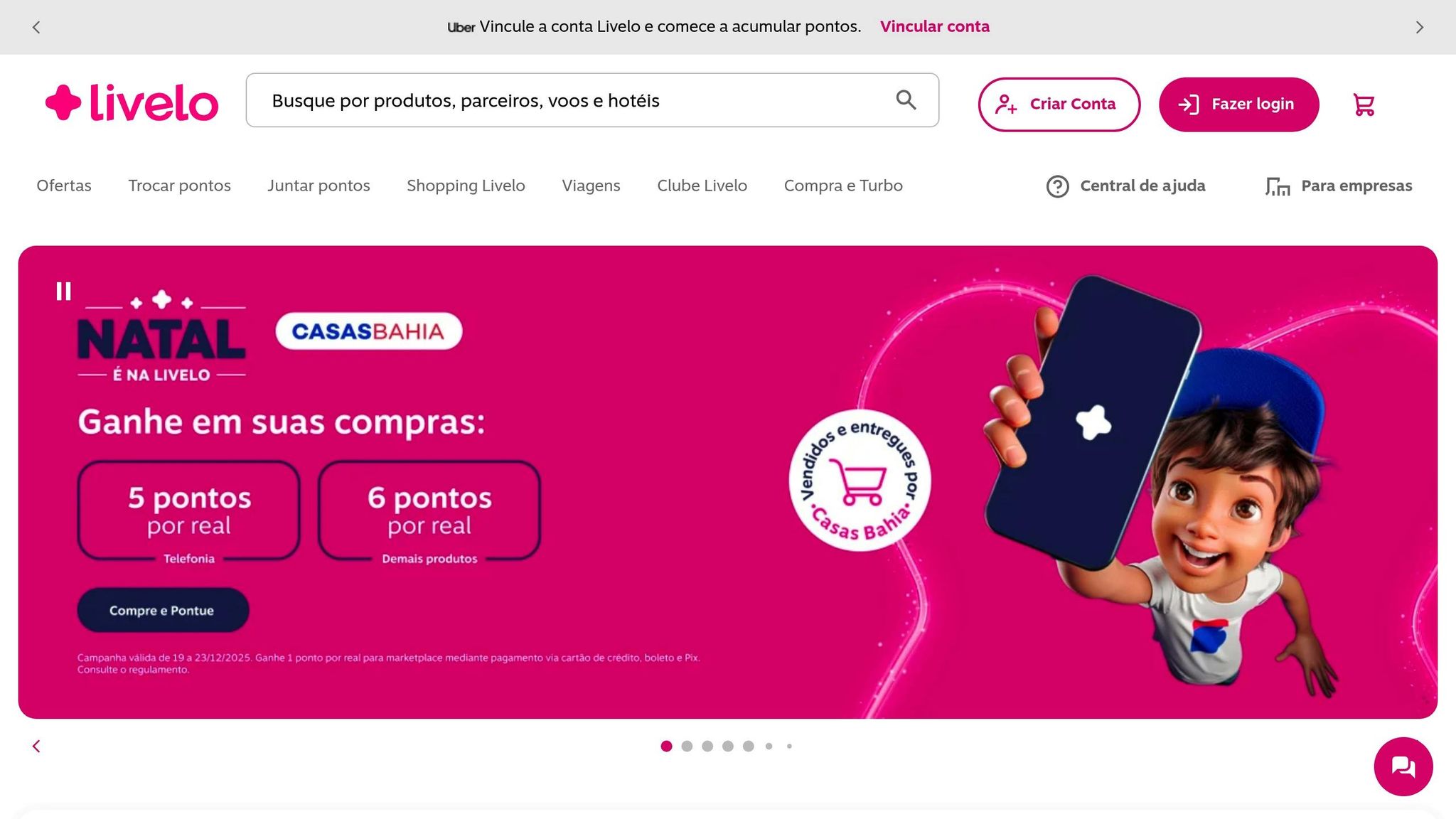1456x819 pixels.
Task: Select the fifth carousel dot
Action: pos(748,746)
